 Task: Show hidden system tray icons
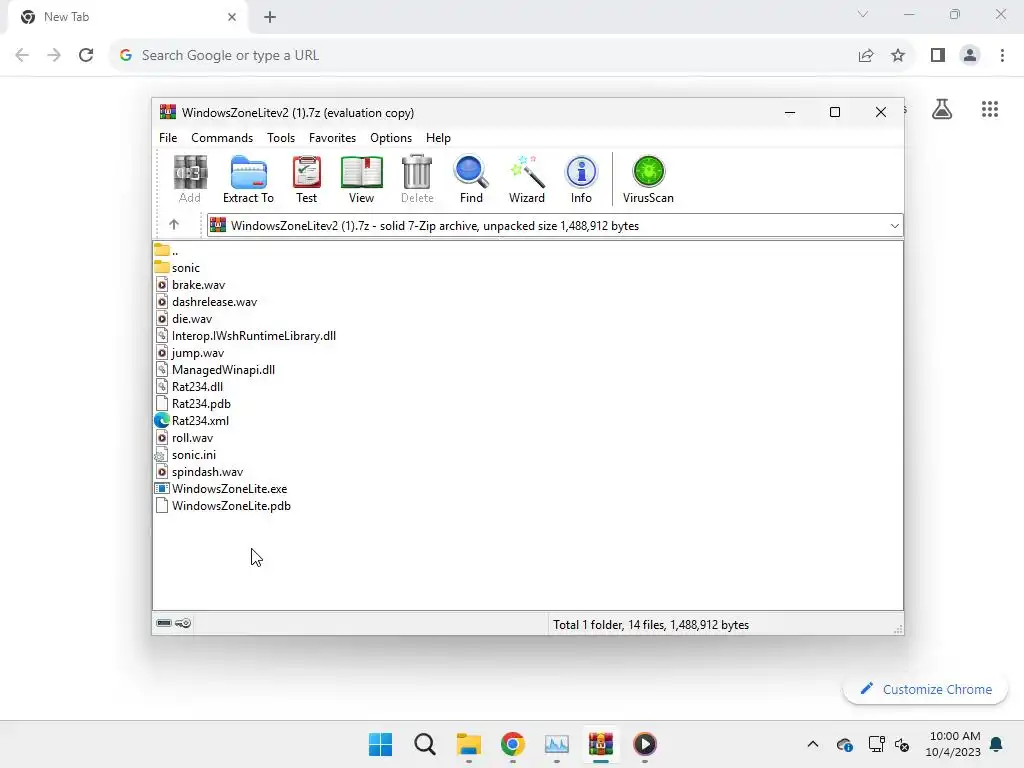[x=813, y=744]
